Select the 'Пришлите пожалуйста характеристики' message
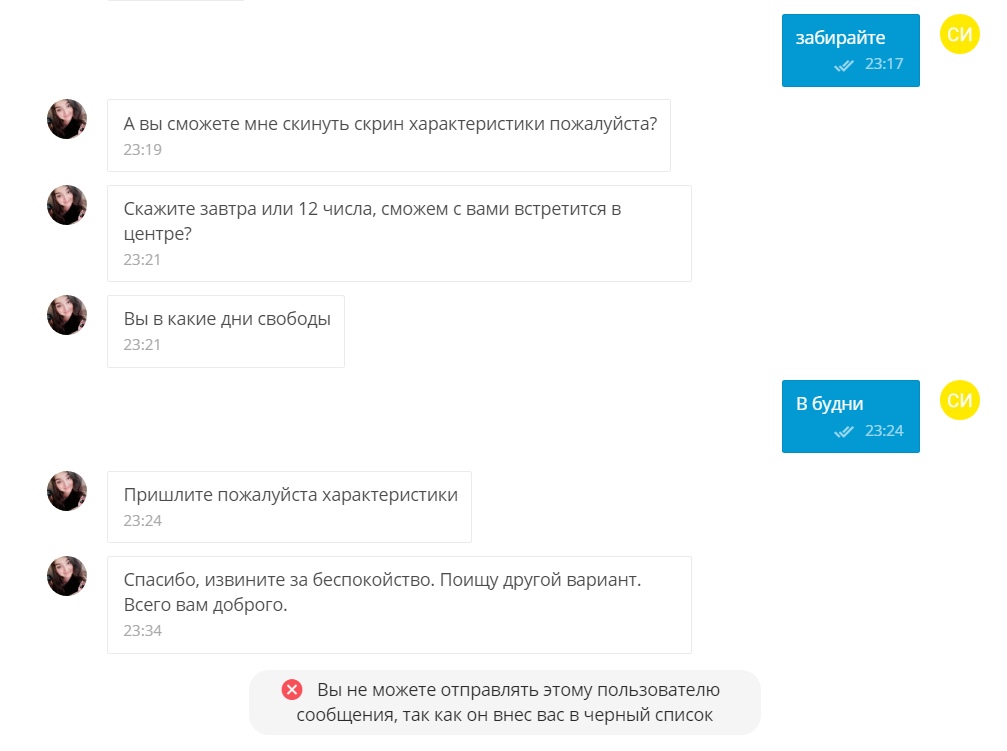 coord(289,507)
